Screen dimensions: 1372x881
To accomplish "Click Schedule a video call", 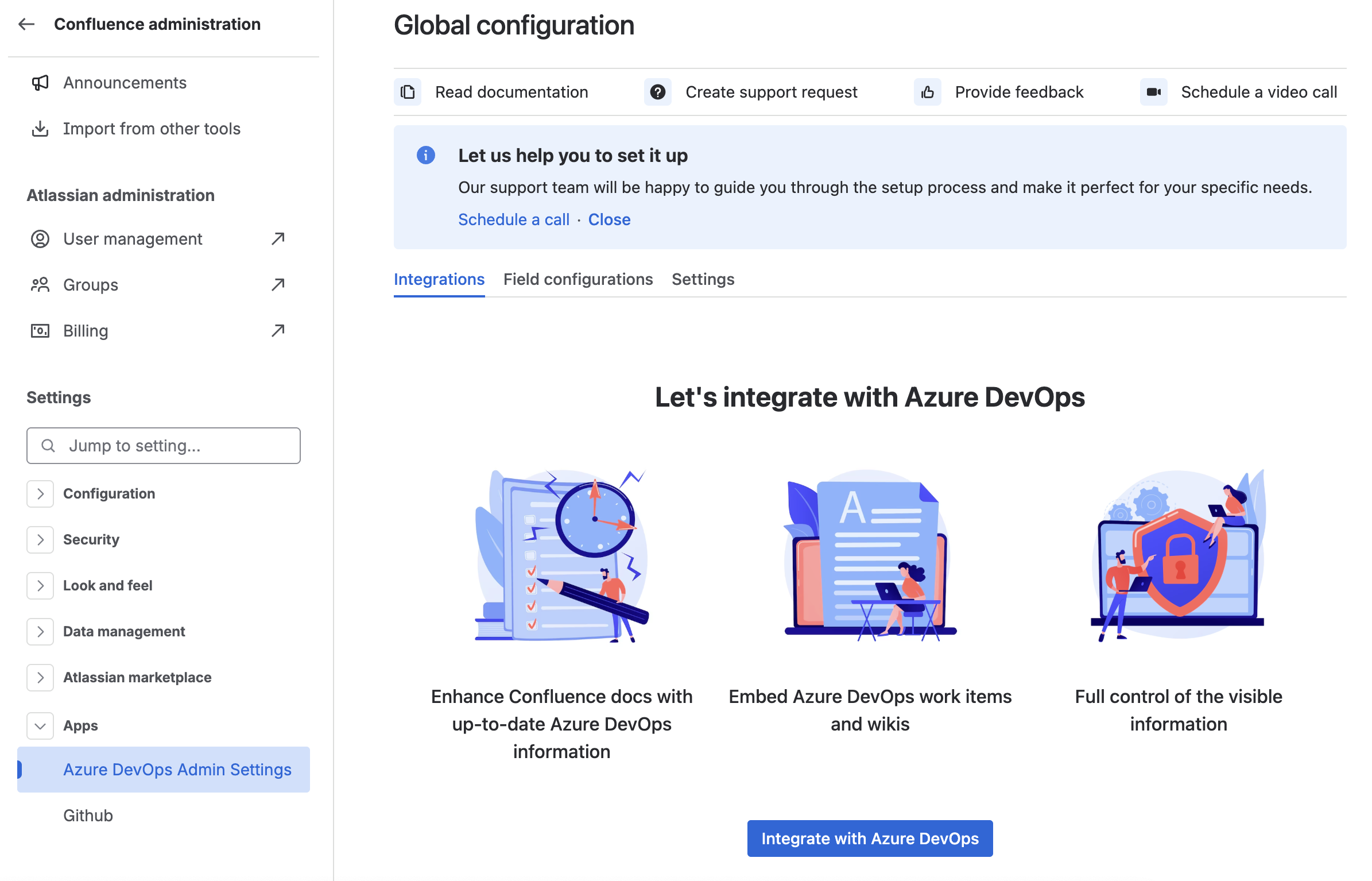I will point(1259,92).
